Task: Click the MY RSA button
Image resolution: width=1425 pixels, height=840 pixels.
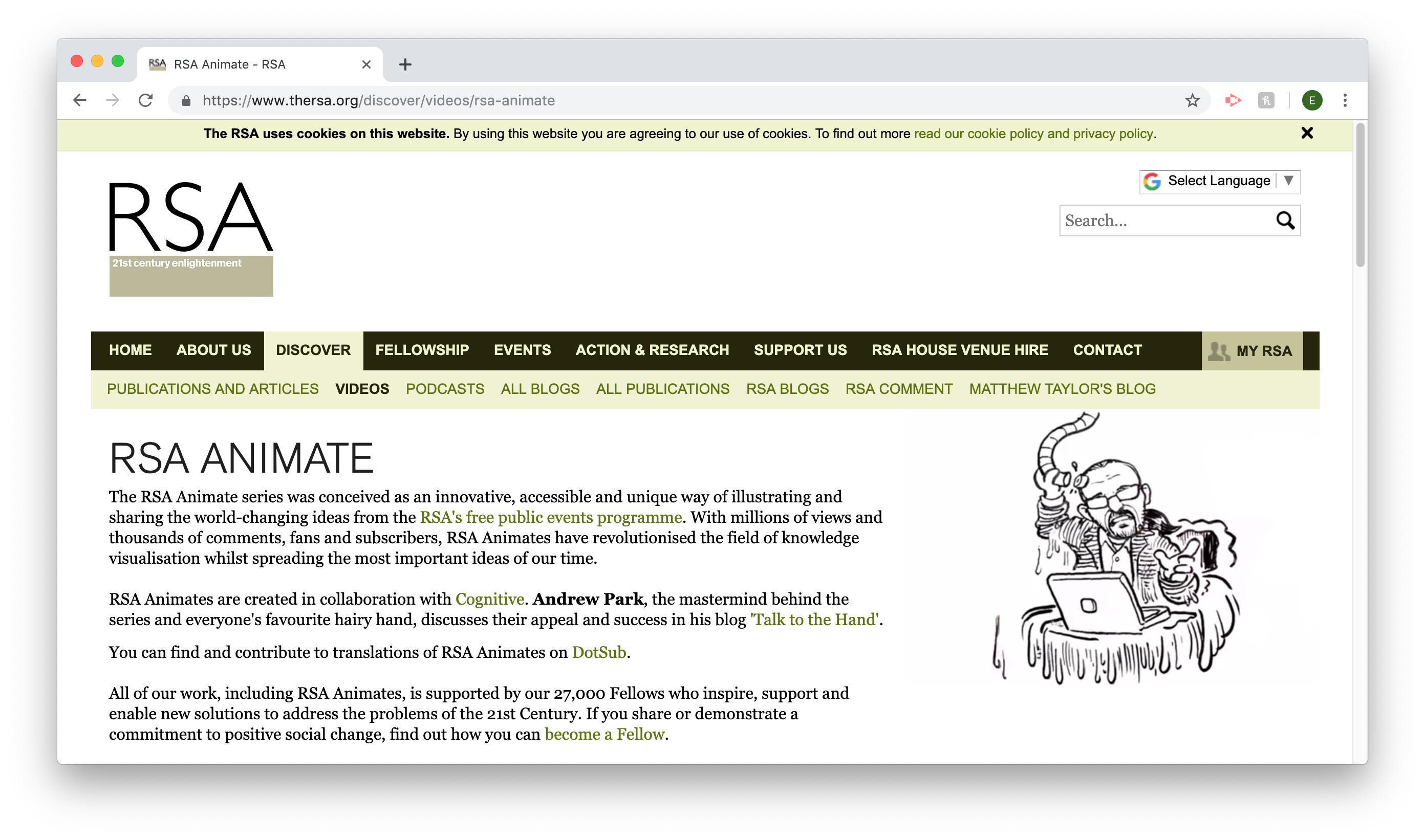Action: pos(1251,351)
